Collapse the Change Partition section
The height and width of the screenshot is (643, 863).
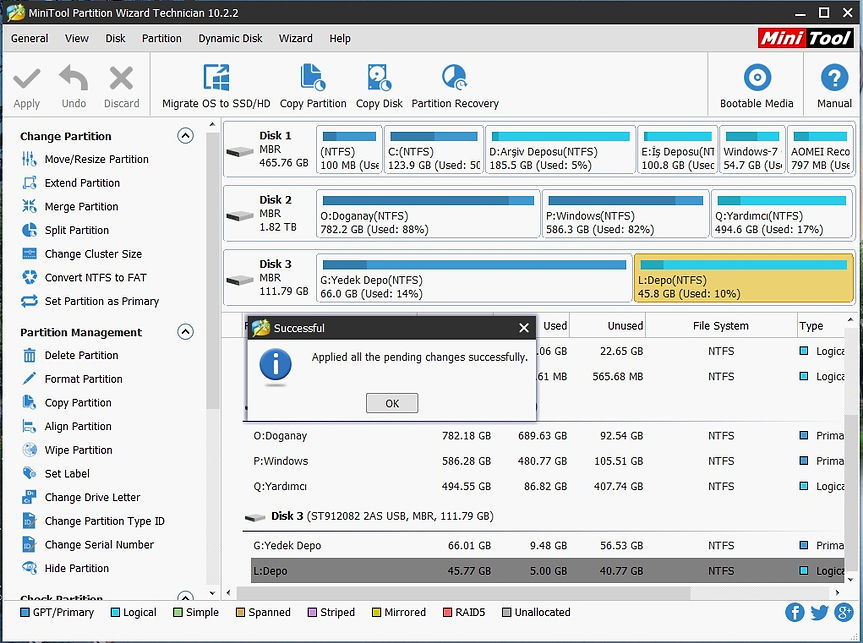tap(185, 135)
